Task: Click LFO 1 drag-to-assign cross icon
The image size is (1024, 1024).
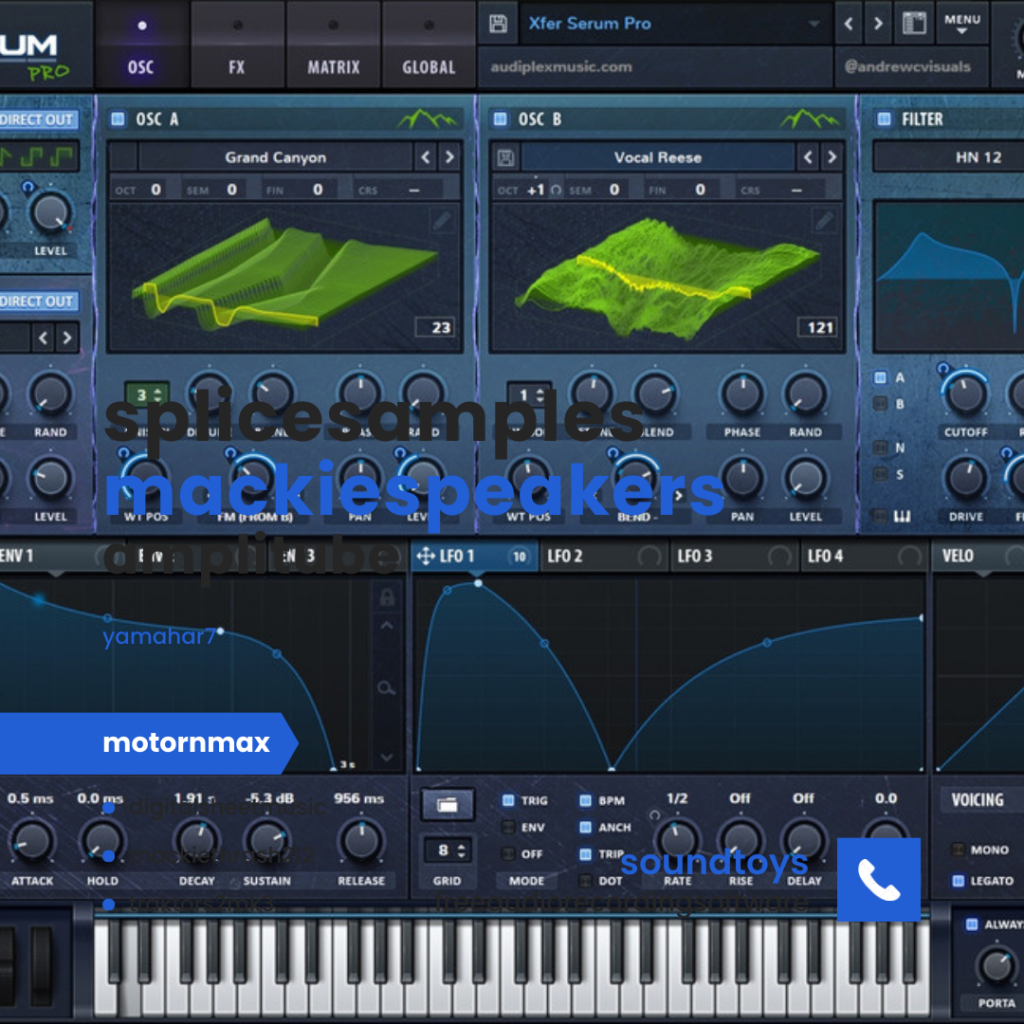Action: (425, 556)
